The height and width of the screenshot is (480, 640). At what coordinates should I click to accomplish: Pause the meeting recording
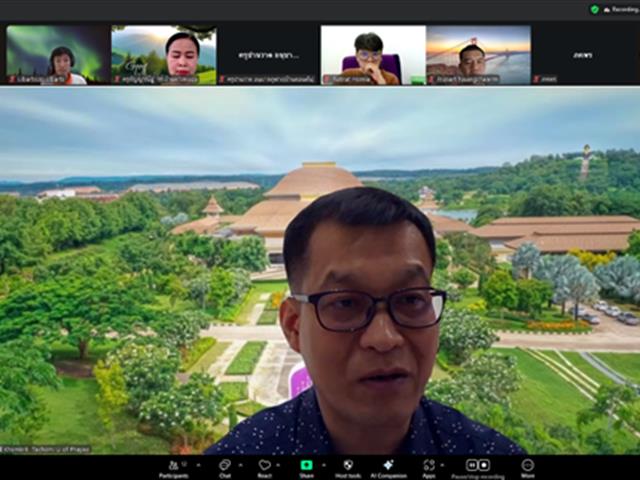click(x=471, y=465)
